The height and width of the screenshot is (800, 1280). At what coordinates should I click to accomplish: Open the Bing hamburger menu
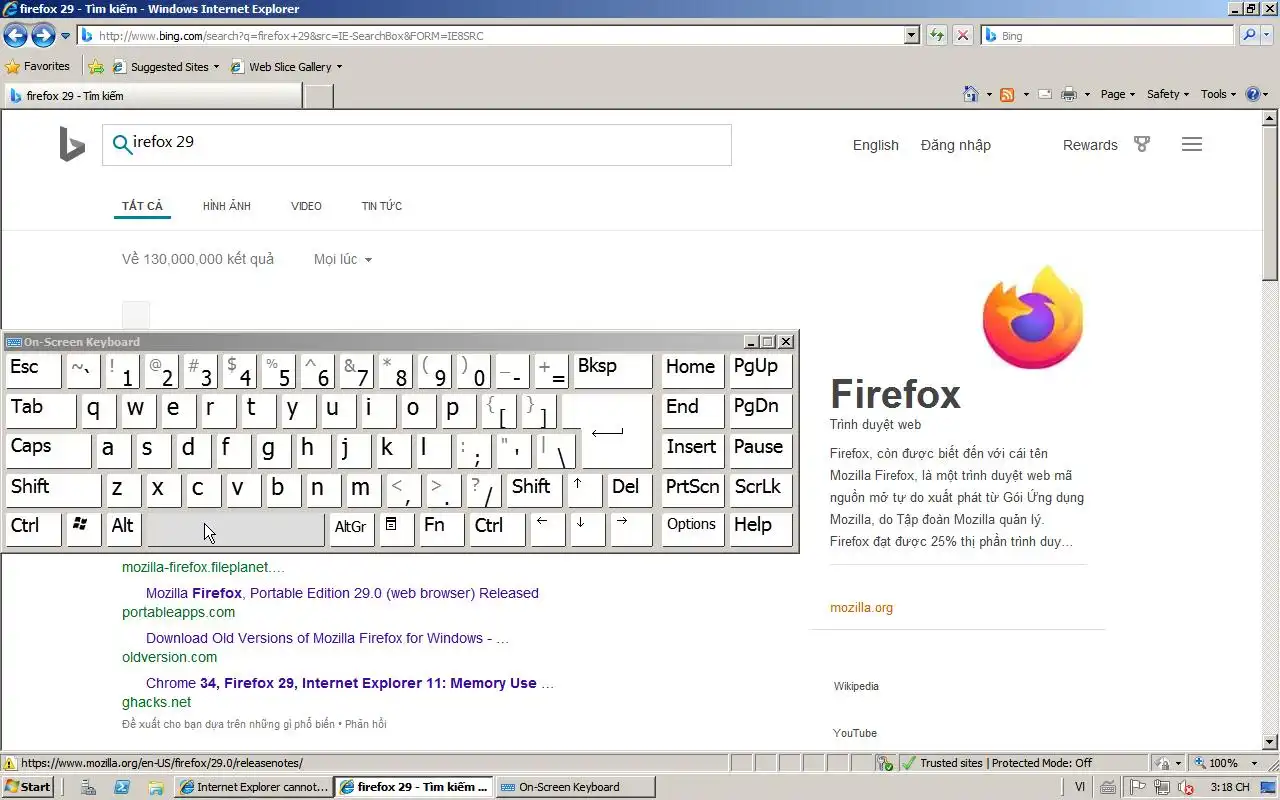(1191, 145)
